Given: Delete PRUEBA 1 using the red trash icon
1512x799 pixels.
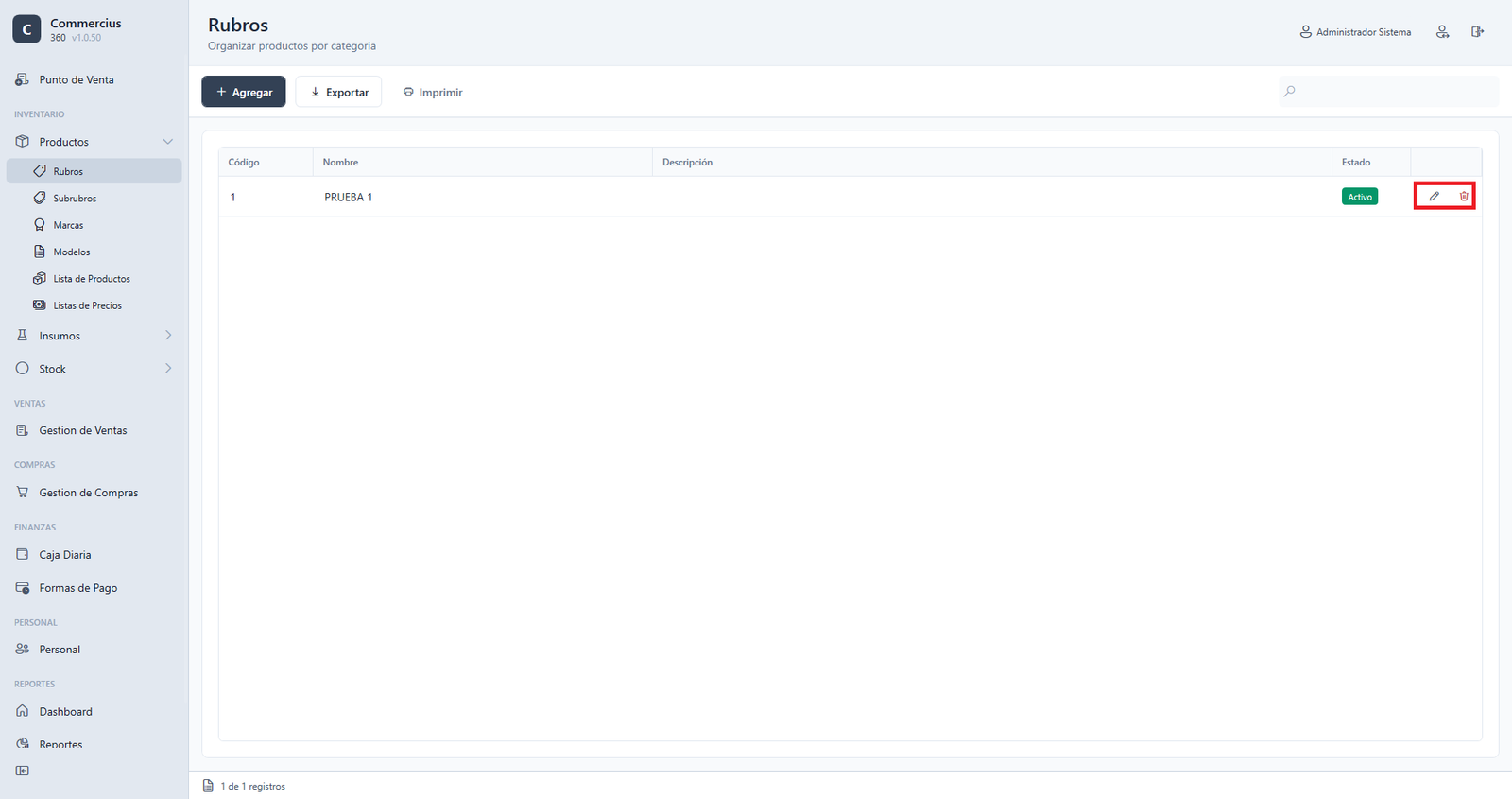Looking at the screenshot, I should point(1464,197).
